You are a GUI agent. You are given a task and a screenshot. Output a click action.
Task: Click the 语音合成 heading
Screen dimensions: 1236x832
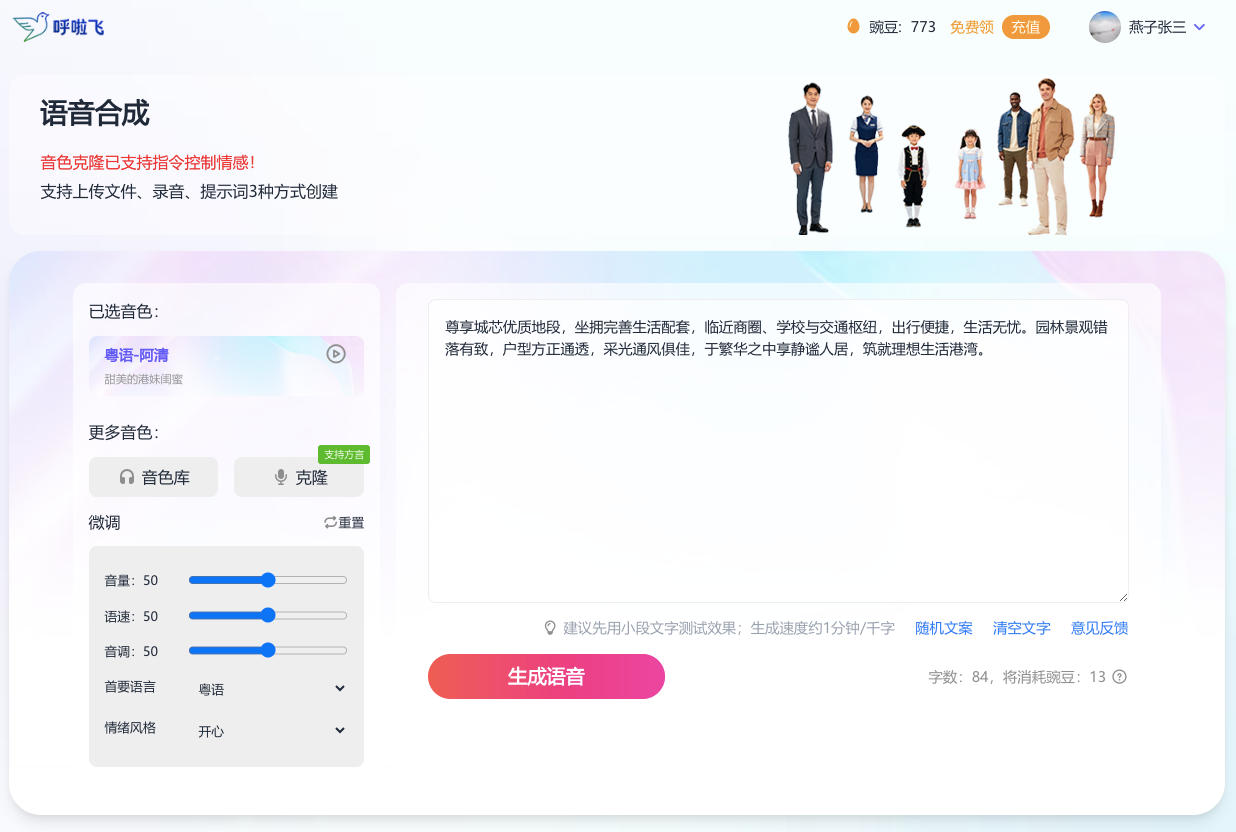[95, 113]
